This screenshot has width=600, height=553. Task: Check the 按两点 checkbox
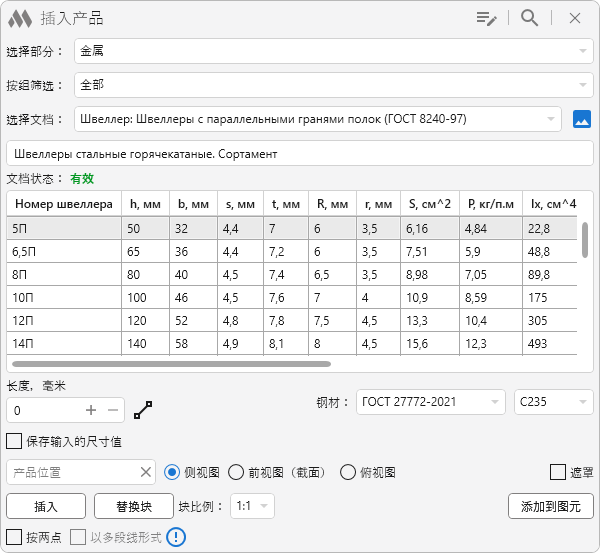pos(14,537)
